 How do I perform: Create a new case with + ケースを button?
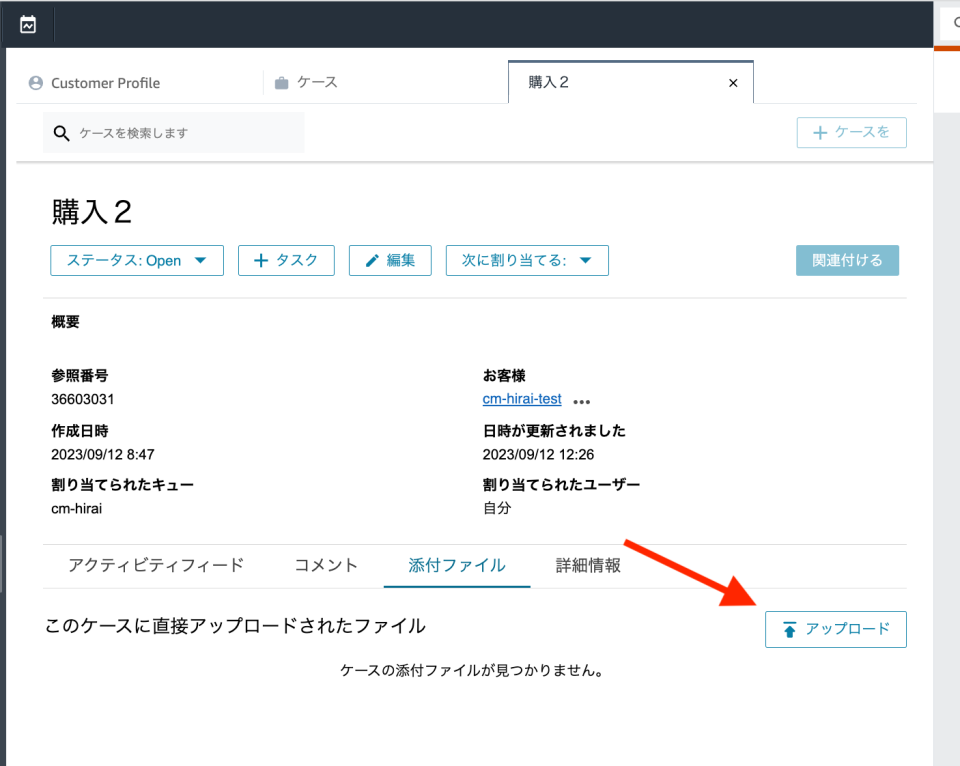(852, 132)
